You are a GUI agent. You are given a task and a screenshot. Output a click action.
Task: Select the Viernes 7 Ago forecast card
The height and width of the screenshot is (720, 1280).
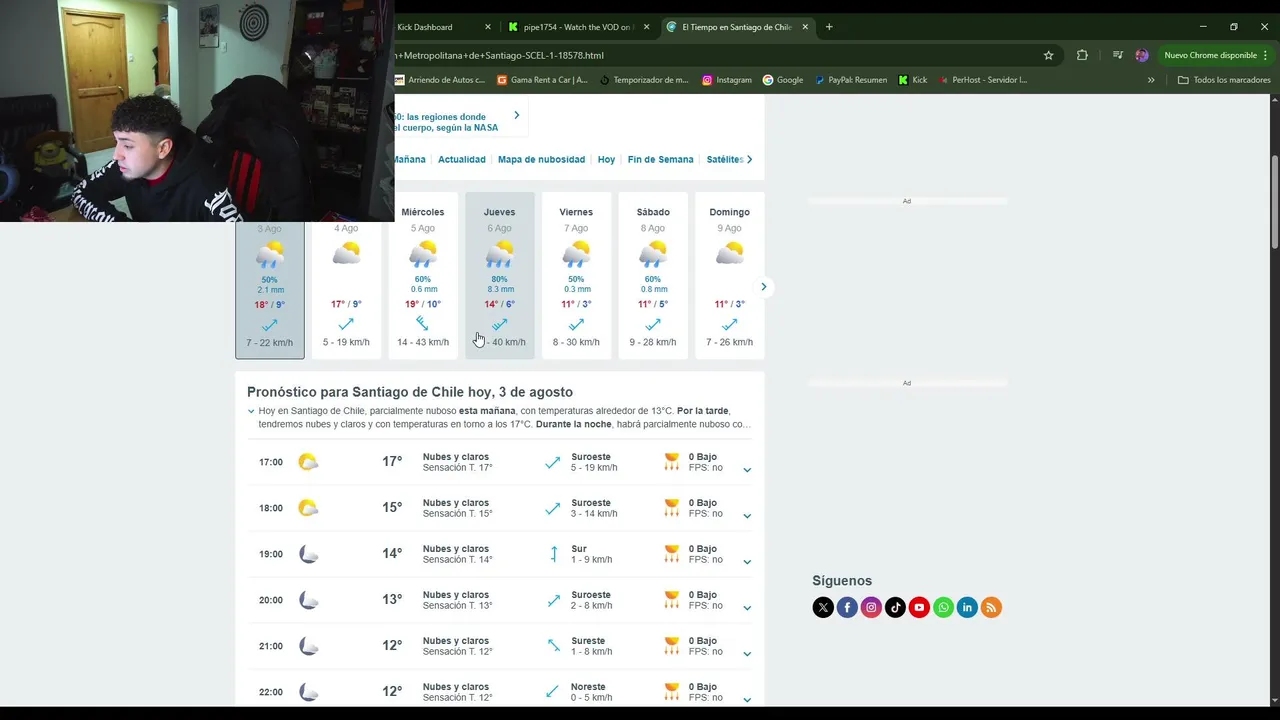coord(576,275)
